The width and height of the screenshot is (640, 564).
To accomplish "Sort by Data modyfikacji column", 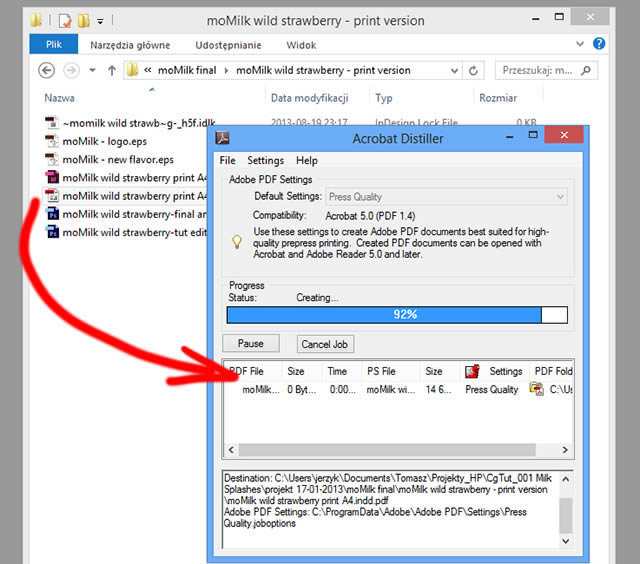I will [309, 98].
